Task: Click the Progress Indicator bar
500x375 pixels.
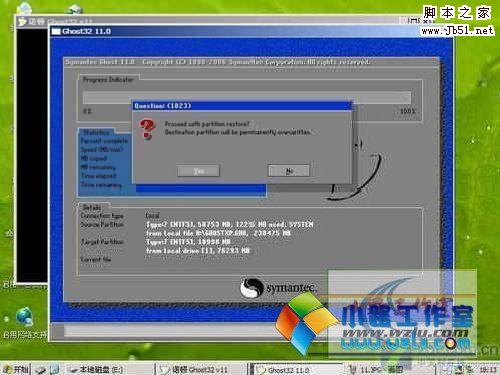Action: click(x=247, y=98)
